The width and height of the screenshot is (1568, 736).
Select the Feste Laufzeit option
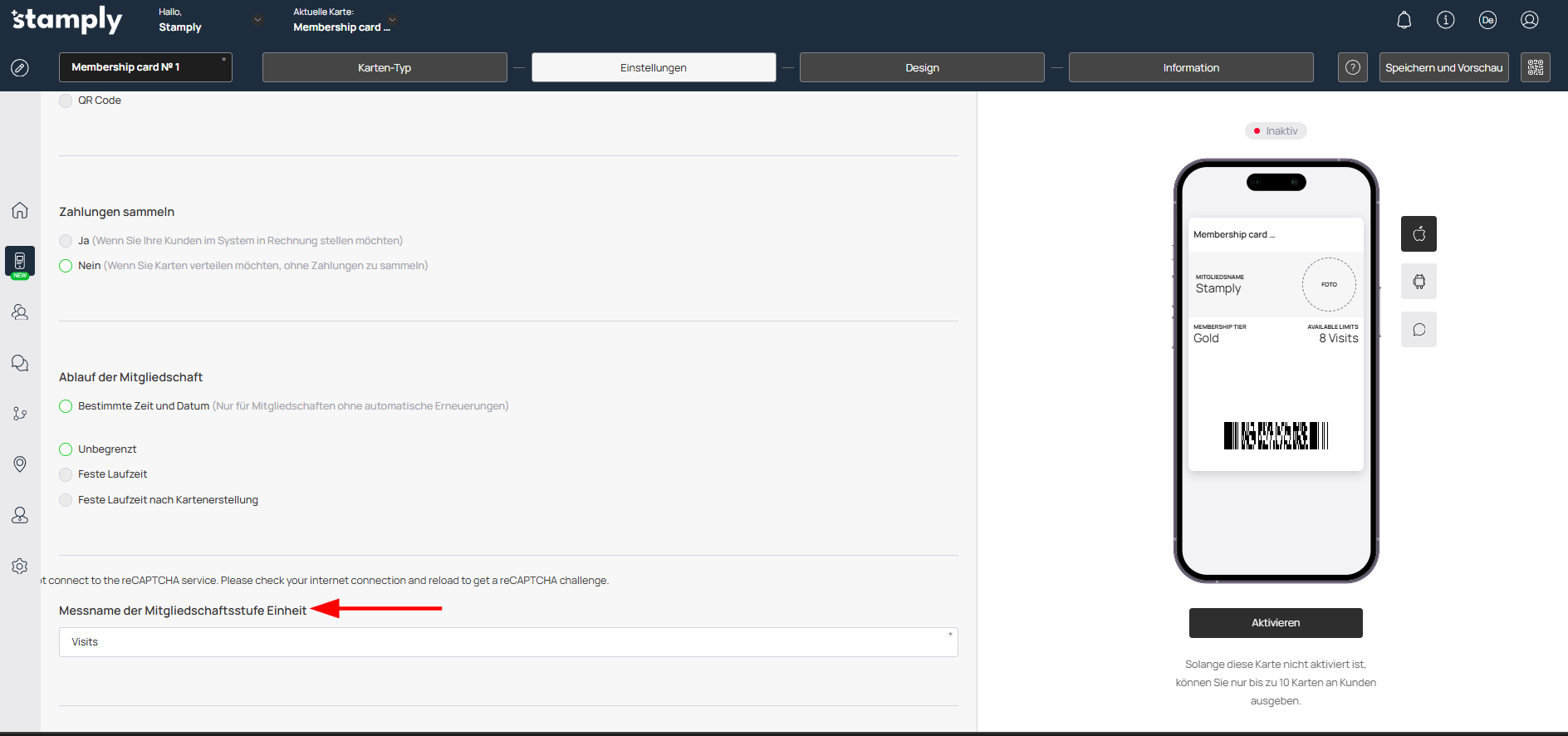(x=66, y=474)
